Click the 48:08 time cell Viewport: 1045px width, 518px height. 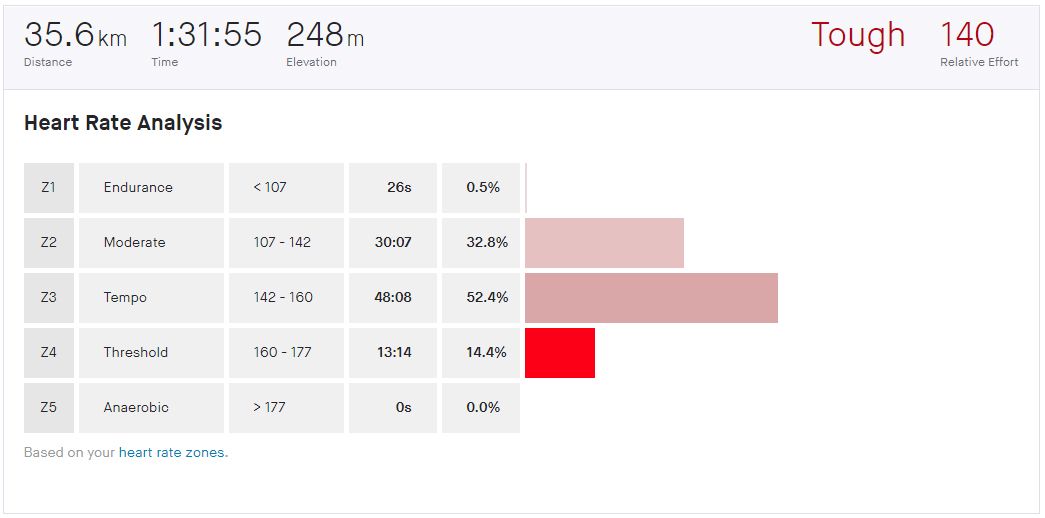(x=393, y=297)
